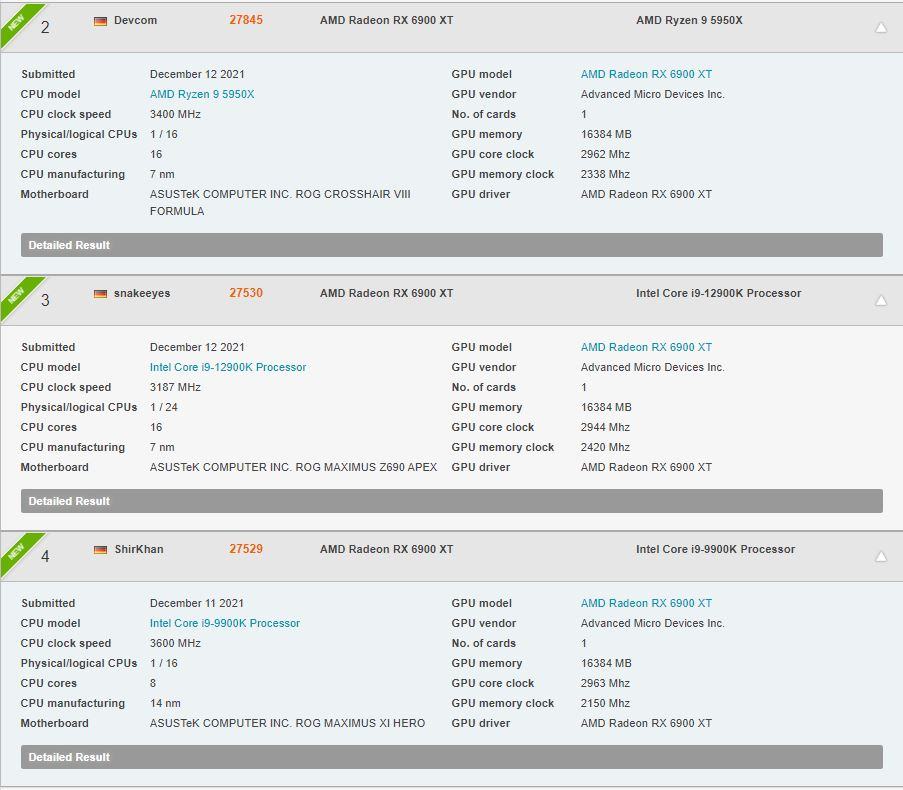Open the AMD Ryzen 9 5950X CPU model link
Viewport: 903px width, 790px height.
tap(202, 94)
